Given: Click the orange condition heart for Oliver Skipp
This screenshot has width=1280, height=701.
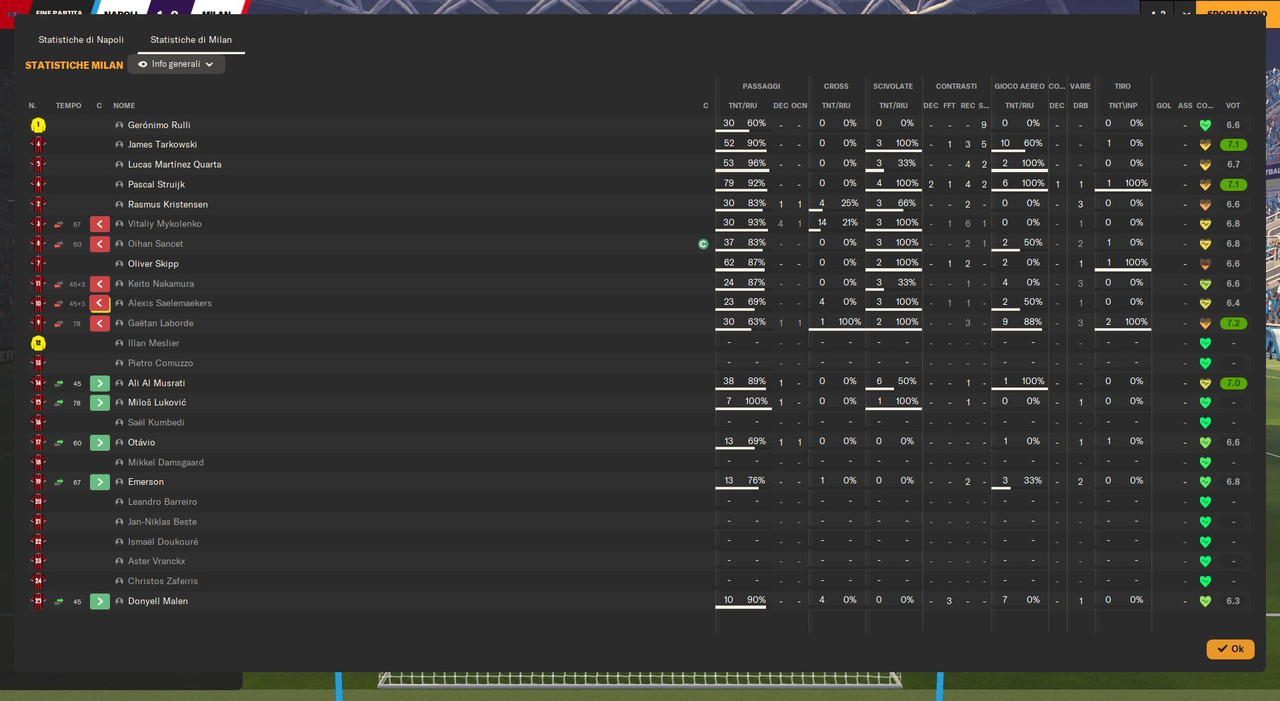Looking at the screenshot, I should pyautogui.click(x=1205, y=264).
